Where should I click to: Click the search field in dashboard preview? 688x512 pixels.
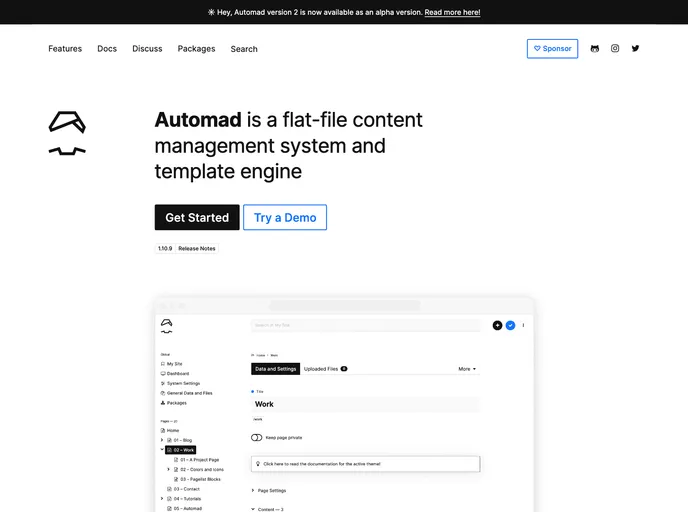366,325
